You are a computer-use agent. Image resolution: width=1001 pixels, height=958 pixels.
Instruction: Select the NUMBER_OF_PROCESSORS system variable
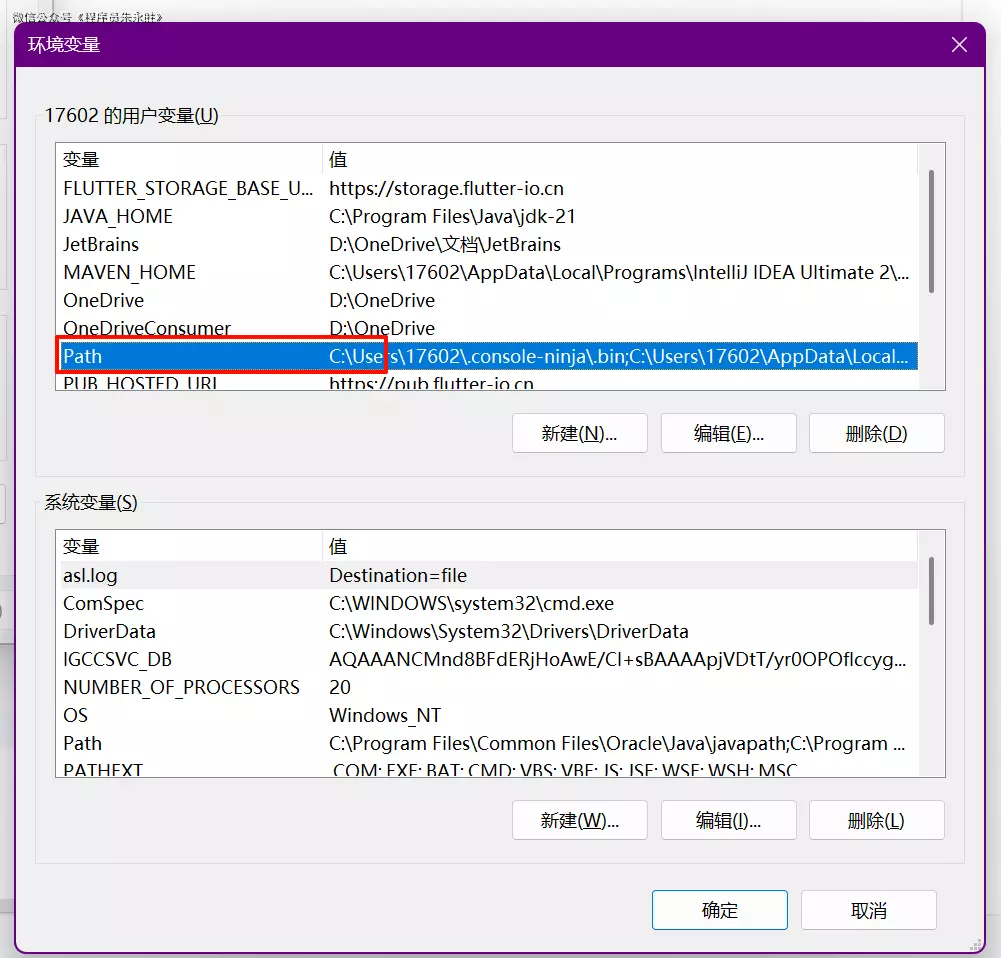181,687
